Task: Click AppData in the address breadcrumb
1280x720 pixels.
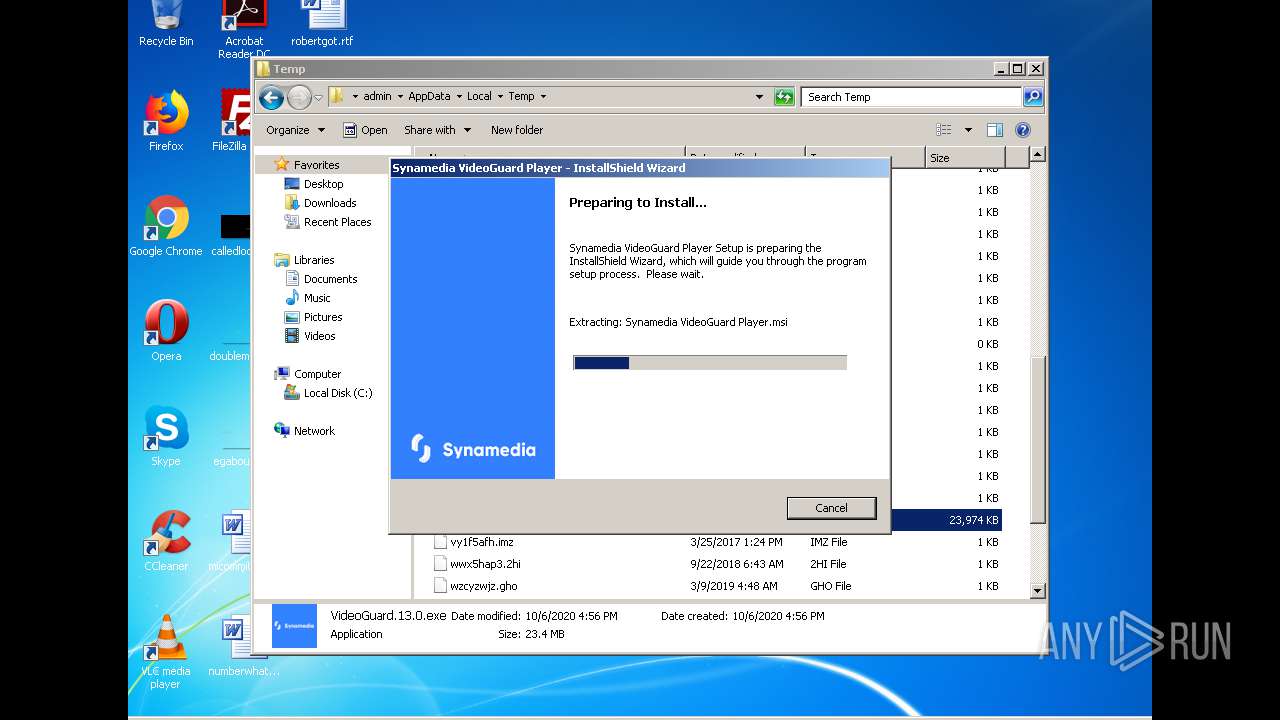Action: (x=429, y=97)
